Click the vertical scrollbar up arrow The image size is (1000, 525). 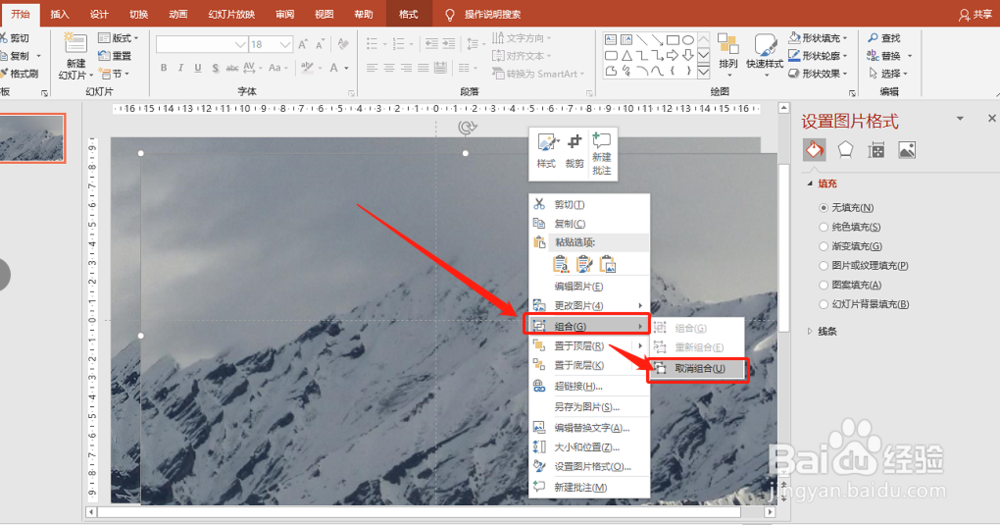[783, 109]
